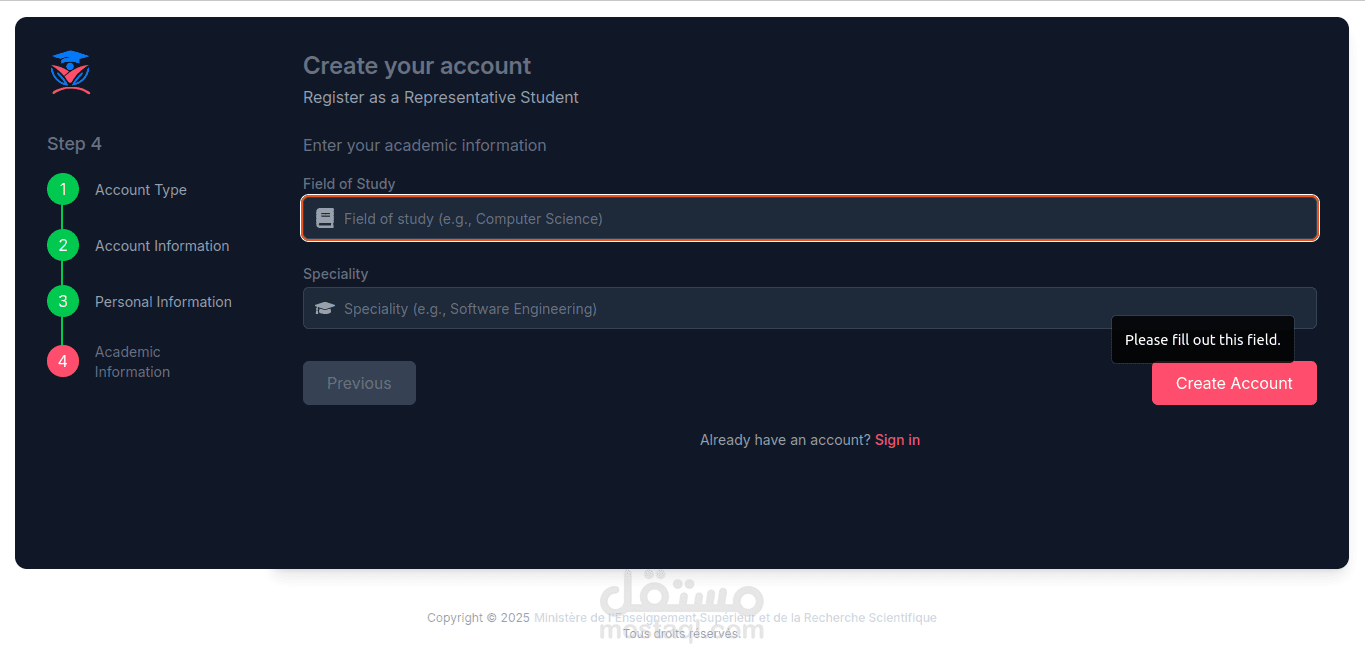Select the green step 2 circle
The width and height of the screenshot is (1365, 657).
pos(63,245)
